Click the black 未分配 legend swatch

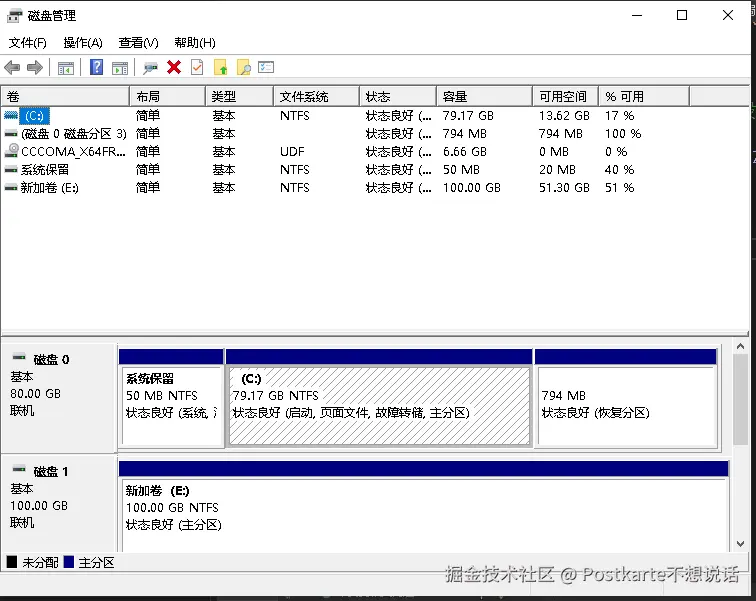point(12,562)
